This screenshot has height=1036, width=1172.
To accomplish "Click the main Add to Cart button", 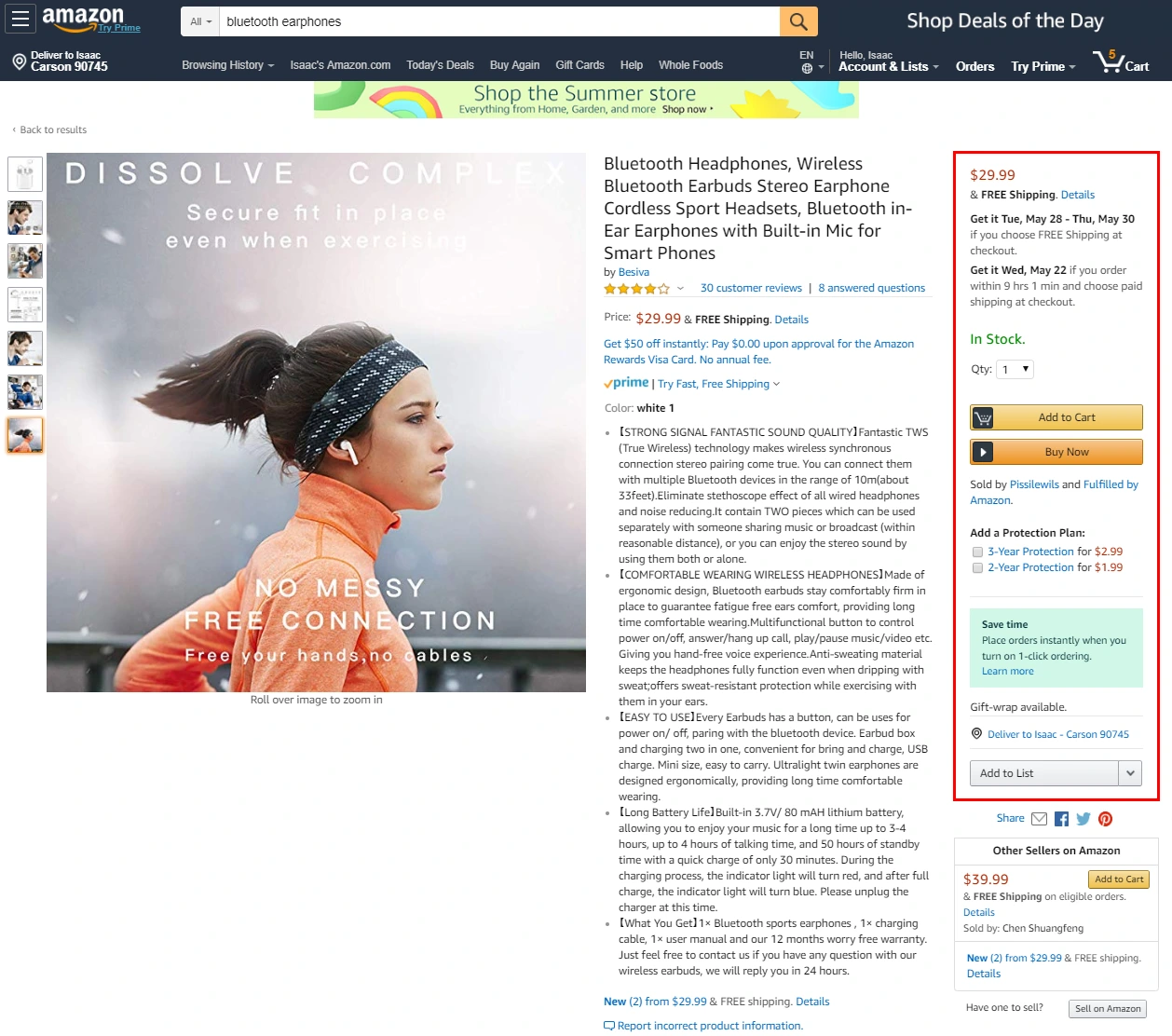I will tap(1056, 417).
